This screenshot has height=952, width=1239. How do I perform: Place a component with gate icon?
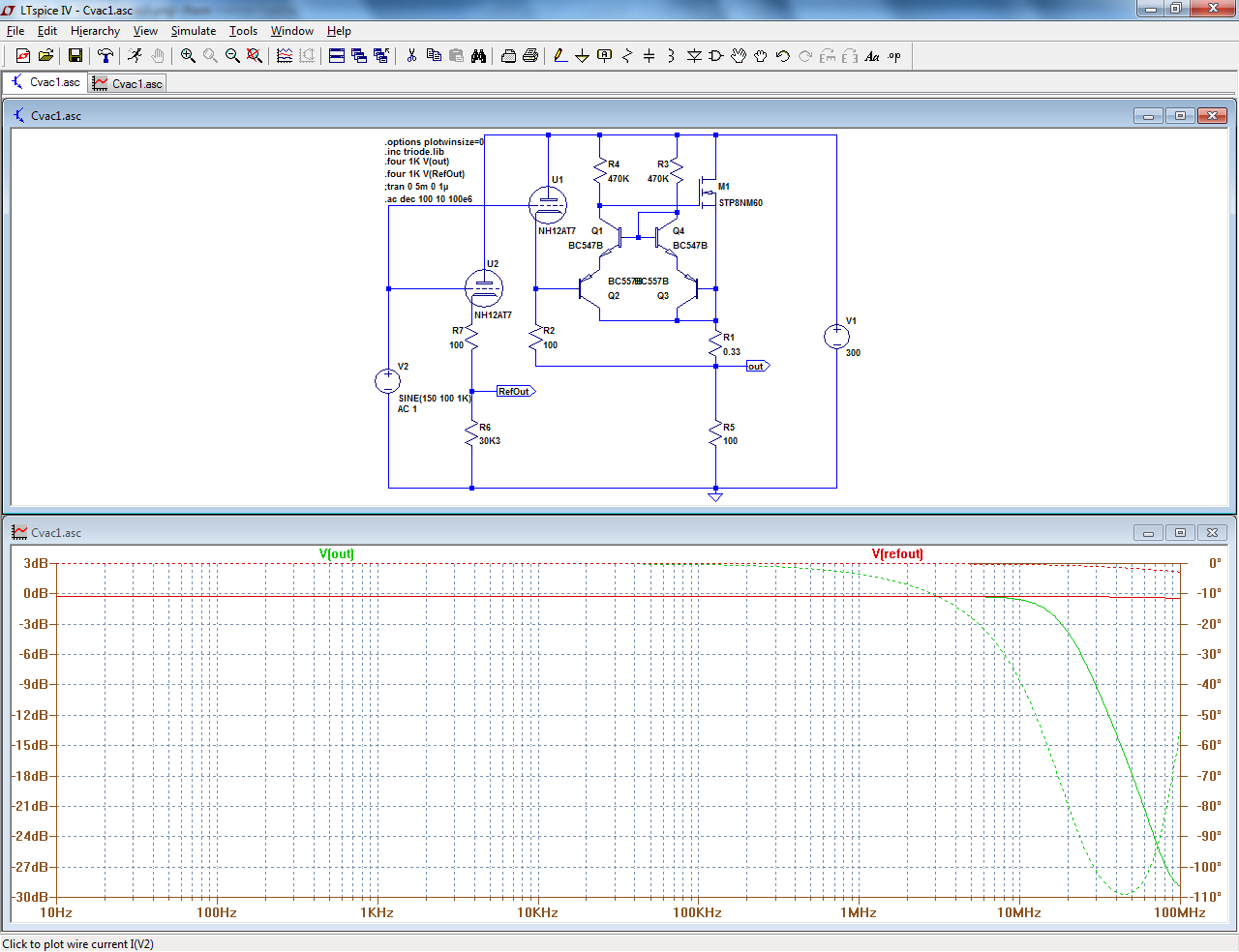point(716,56)
